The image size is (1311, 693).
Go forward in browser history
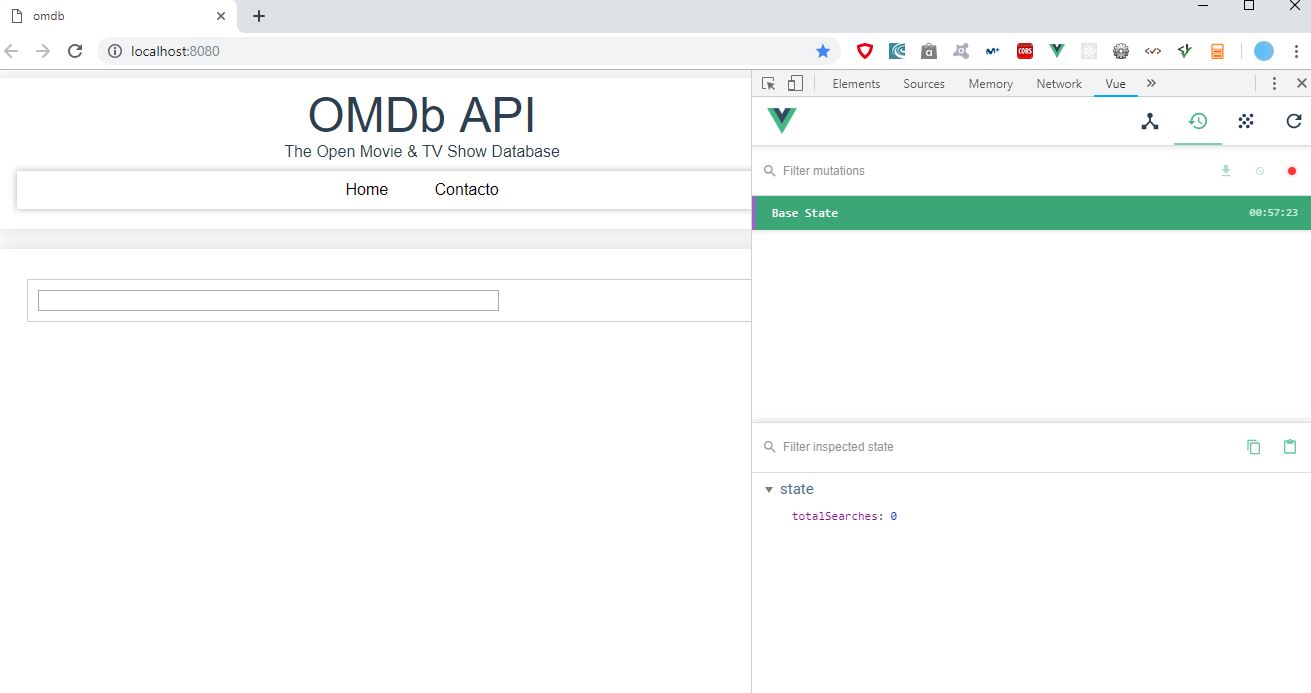(x=42, y=51)
